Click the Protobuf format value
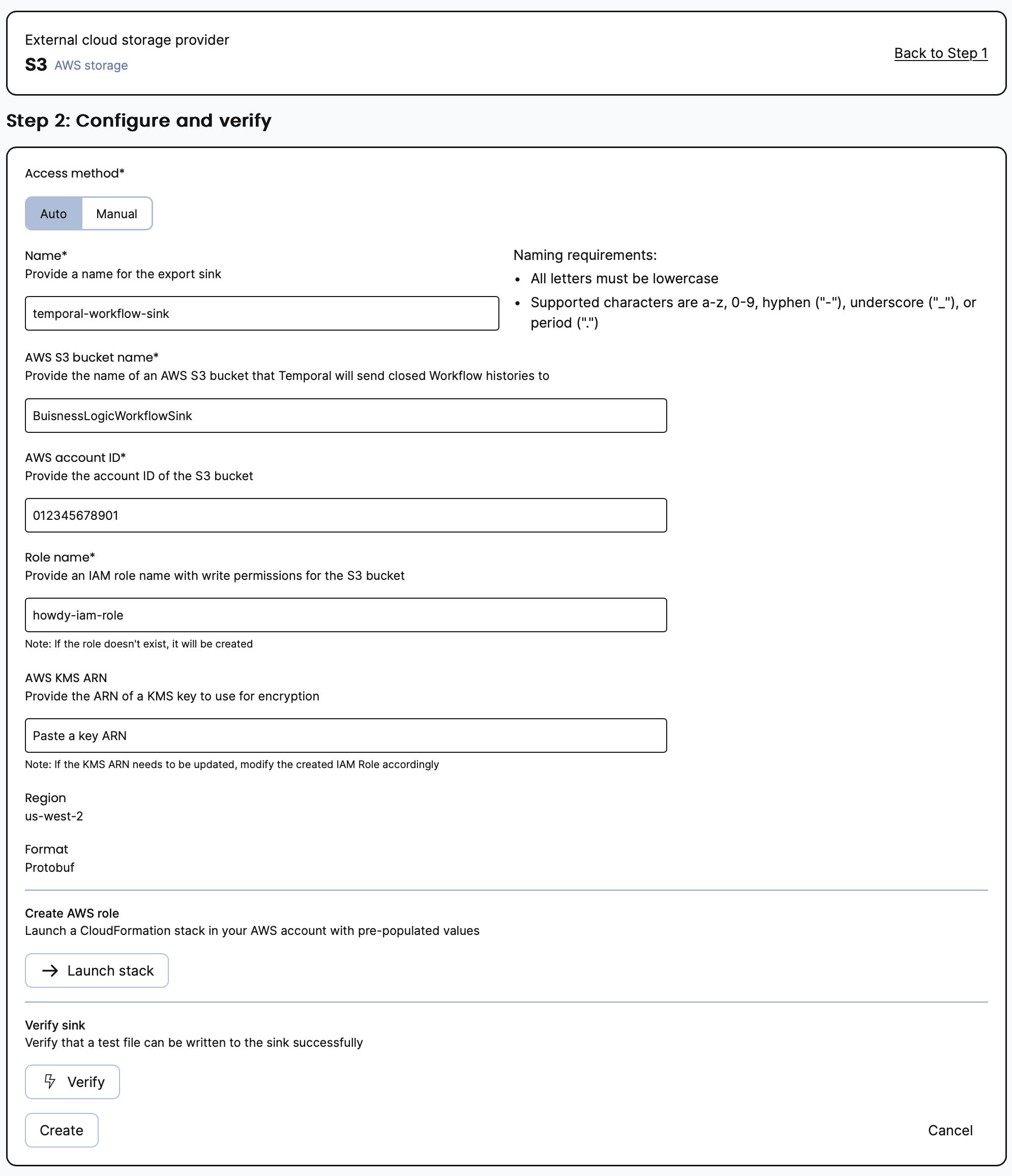The height and width of the screenshot is (1176, 1012). [50, 867]
